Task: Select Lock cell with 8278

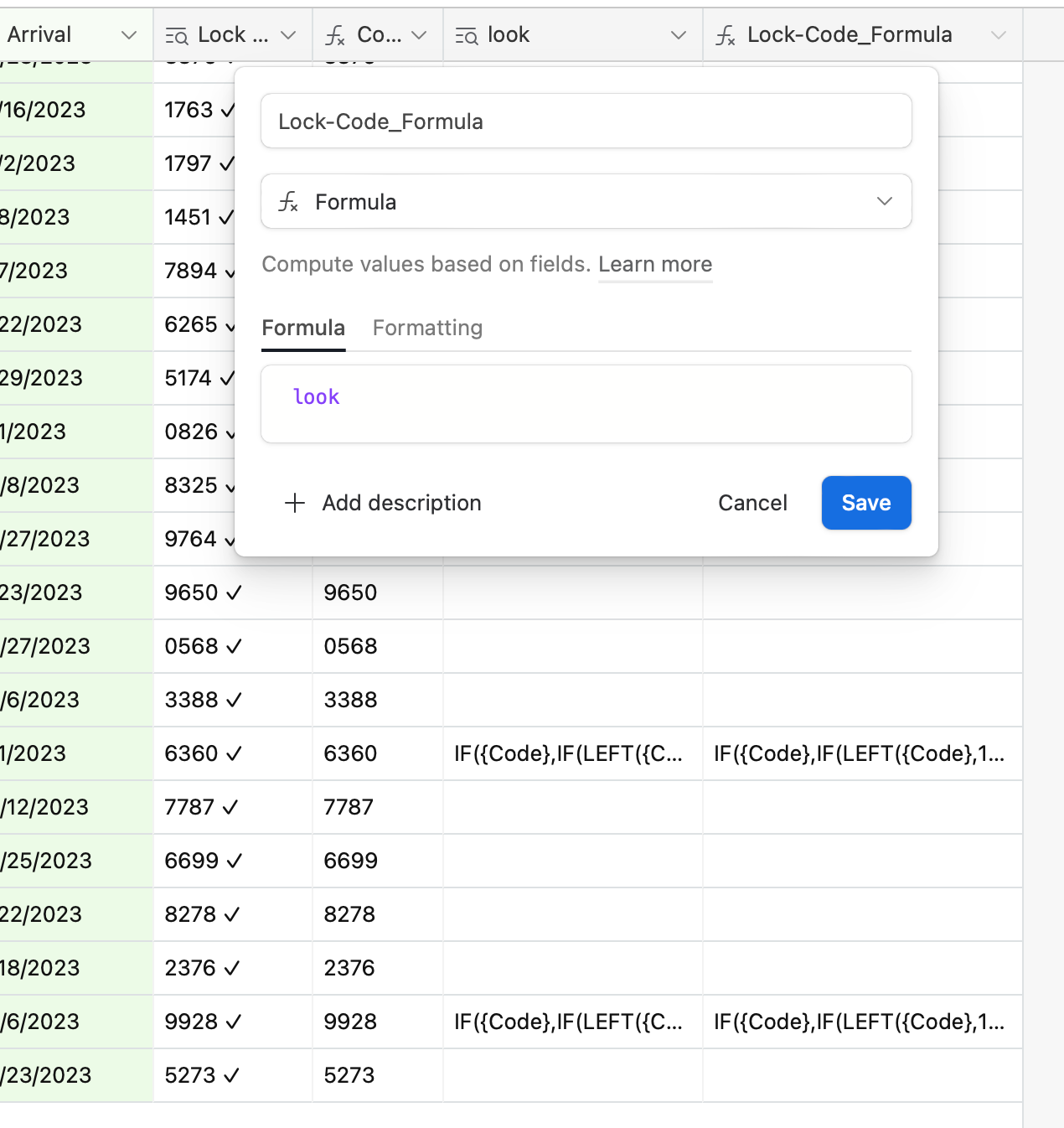Action: click(233, 914)
